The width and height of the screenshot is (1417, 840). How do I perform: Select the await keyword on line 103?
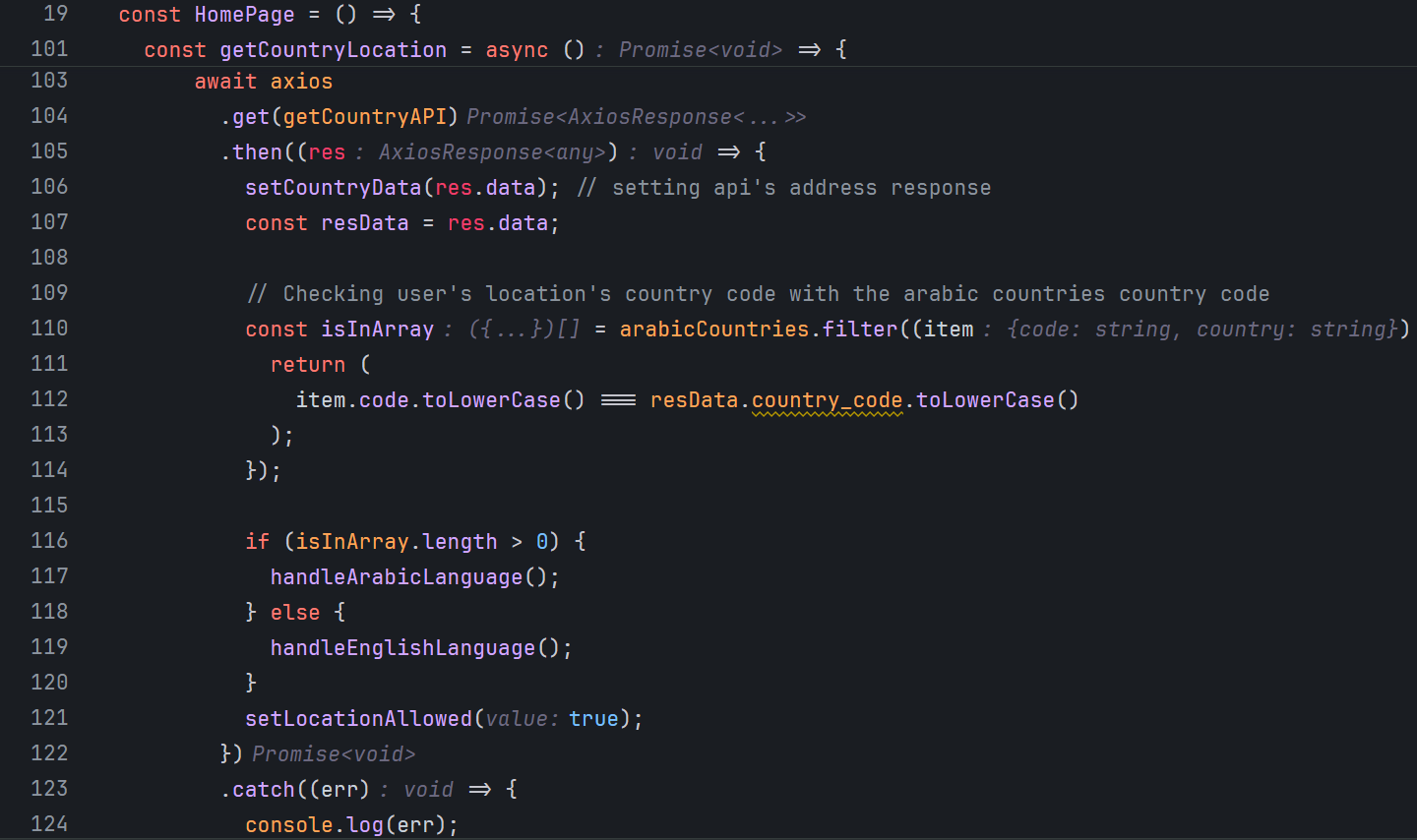point(225,81)
